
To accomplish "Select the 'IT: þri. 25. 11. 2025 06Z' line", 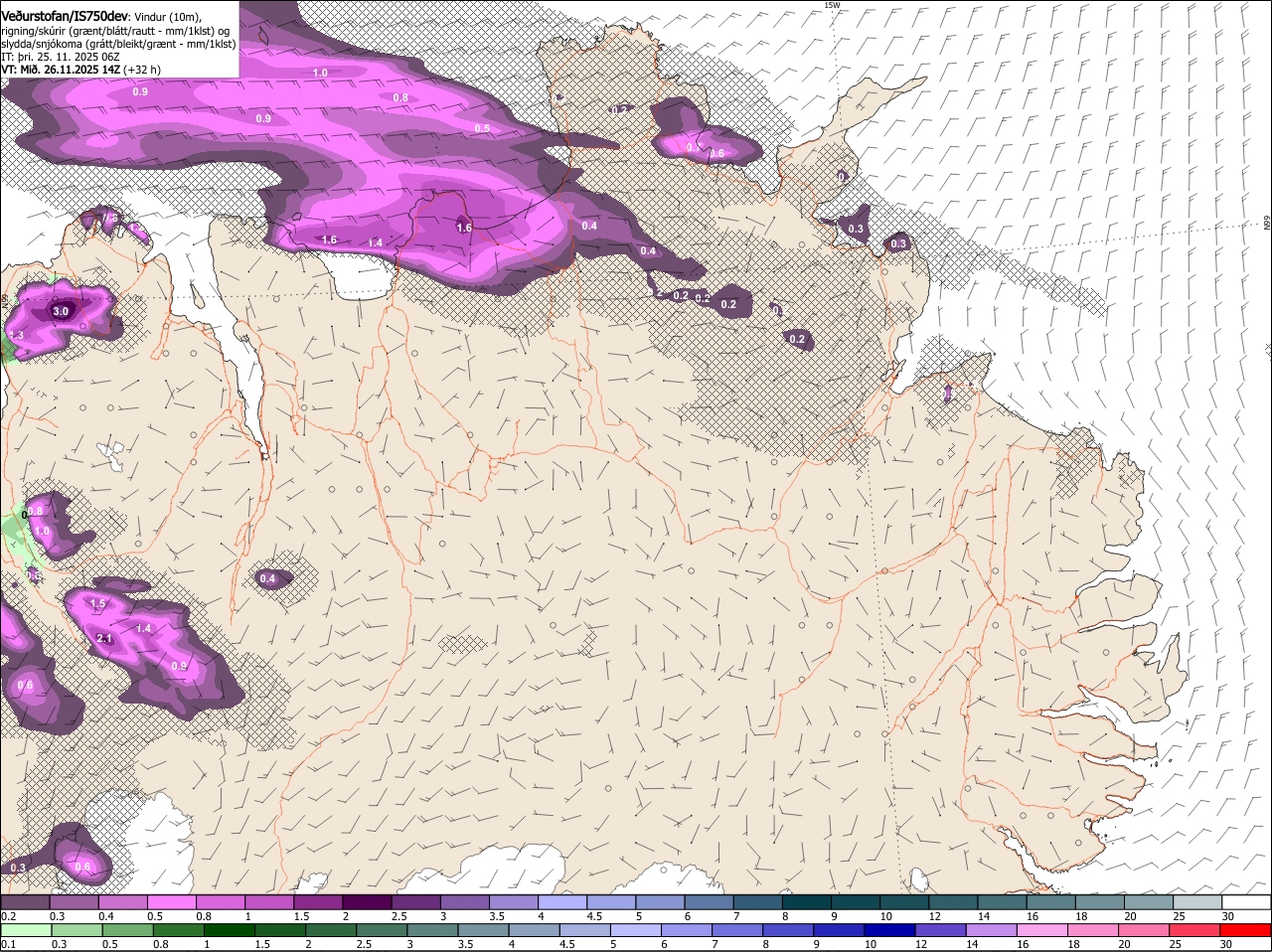I will coord(61,57).
